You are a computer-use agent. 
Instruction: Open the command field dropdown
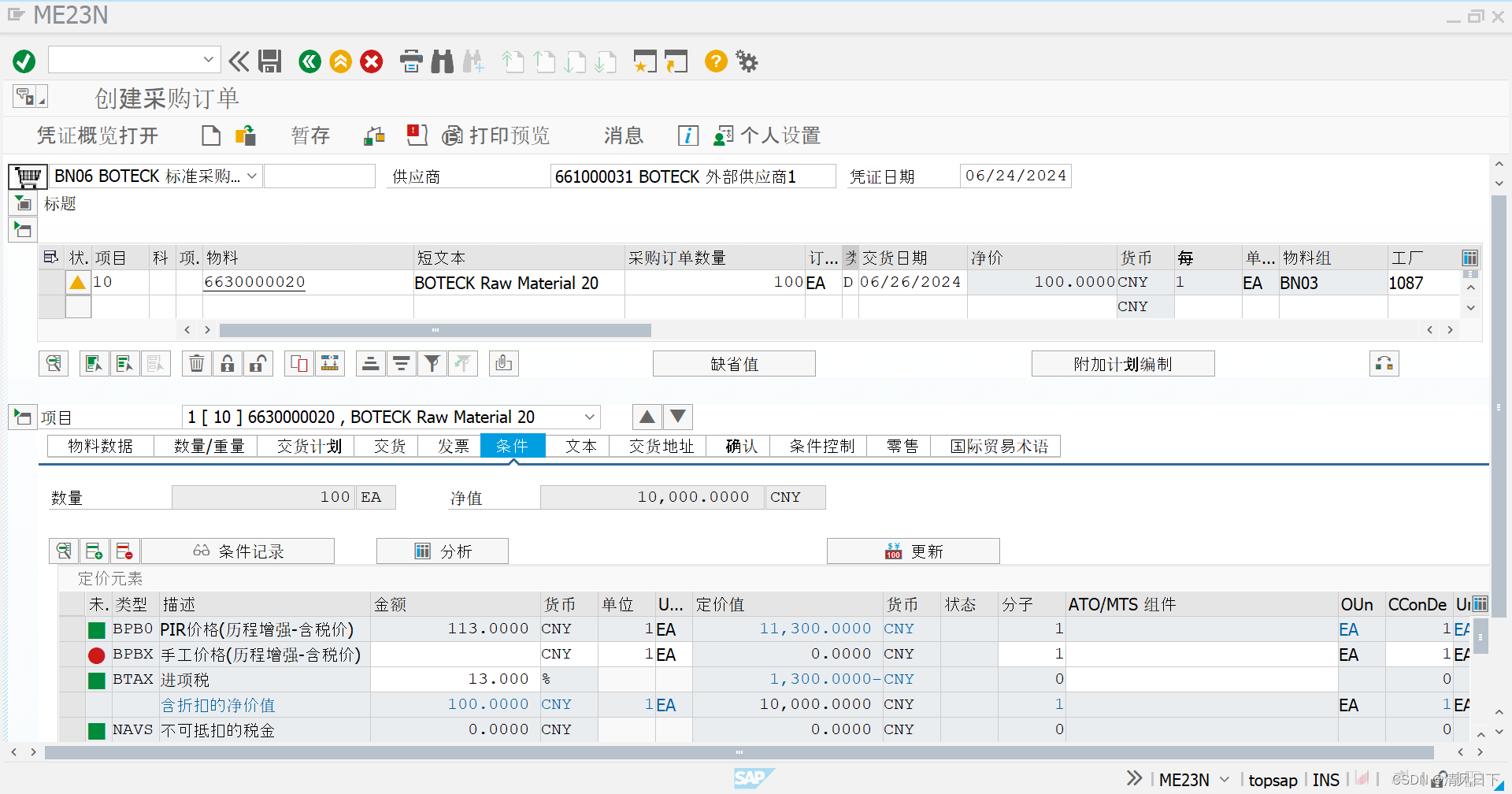[208, 60]
